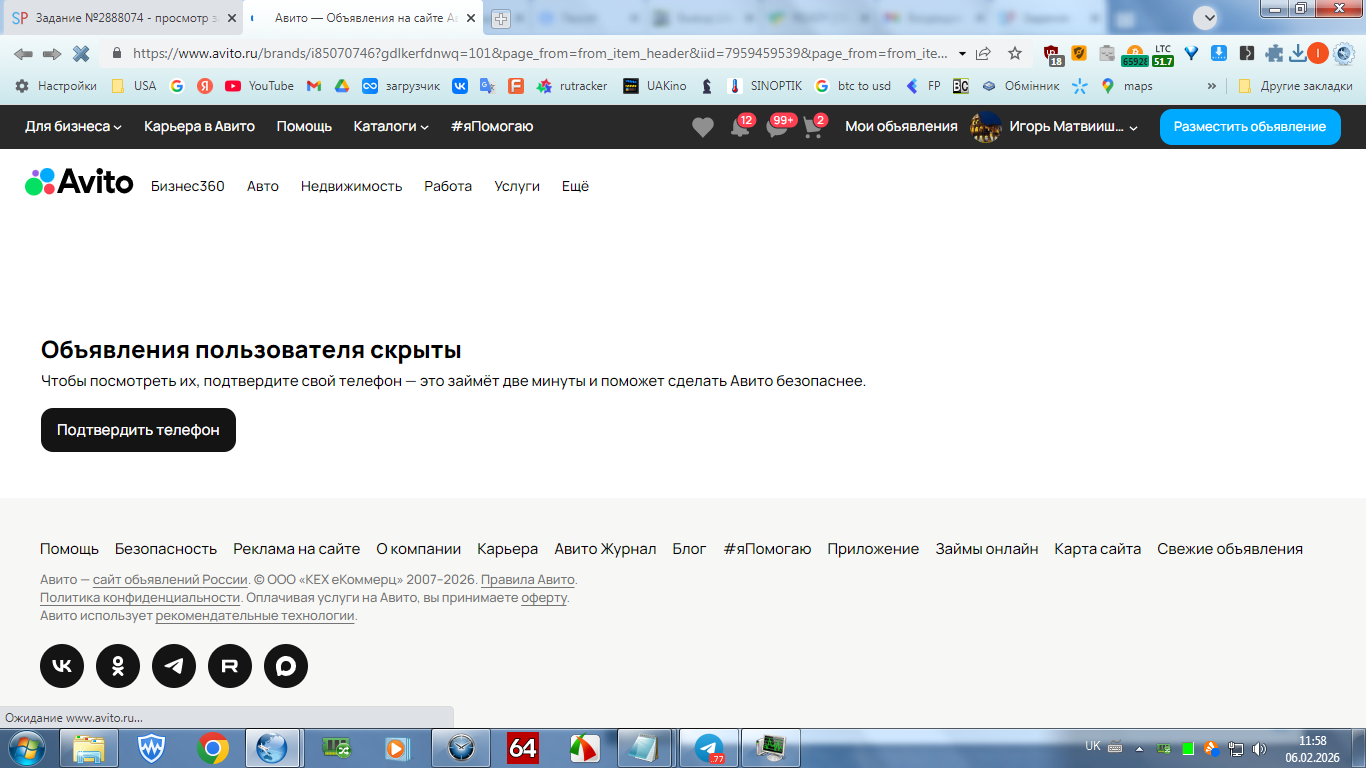Stop loading the page

point(81,54)
